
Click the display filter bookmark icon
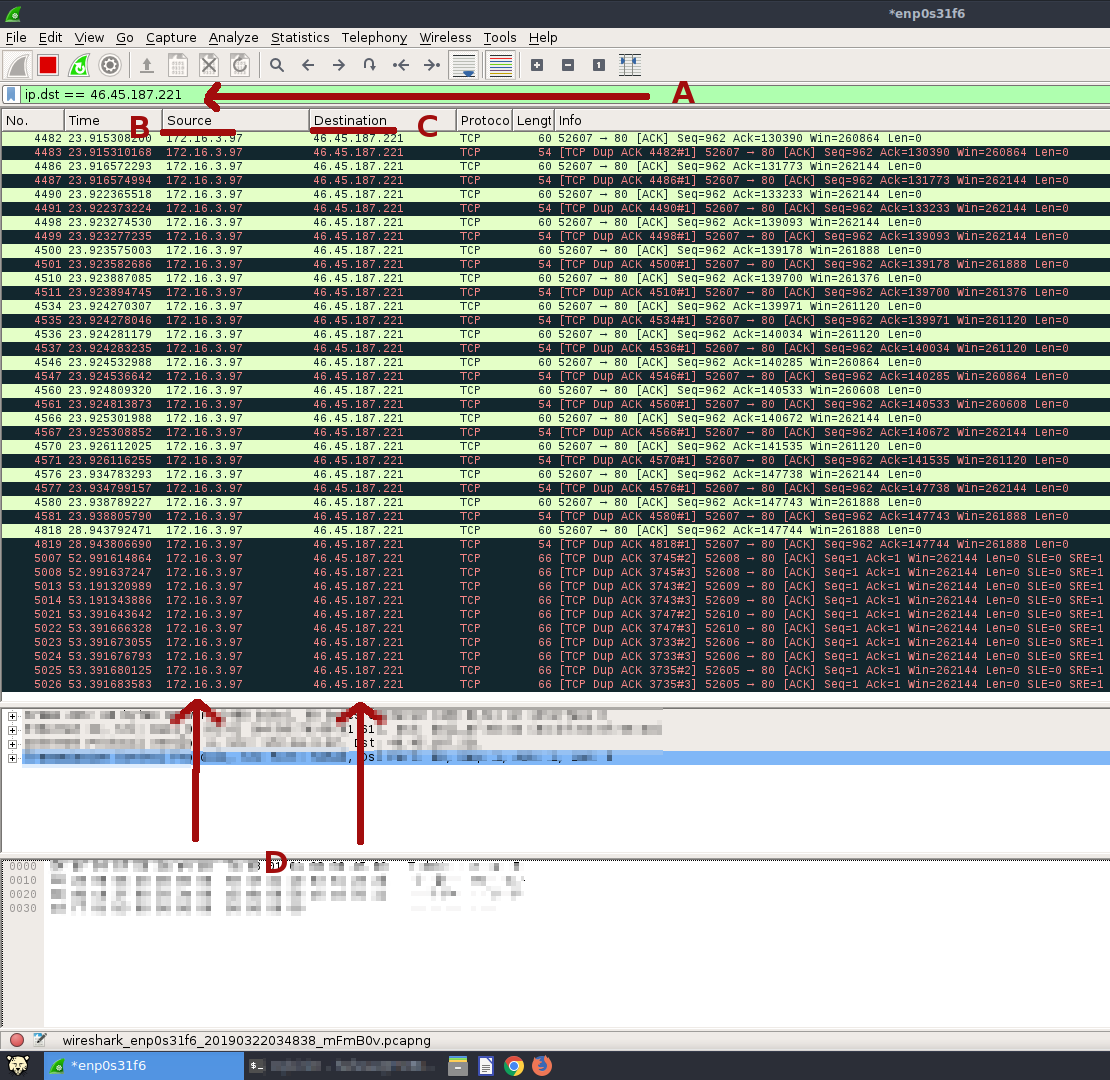[11, 94]
